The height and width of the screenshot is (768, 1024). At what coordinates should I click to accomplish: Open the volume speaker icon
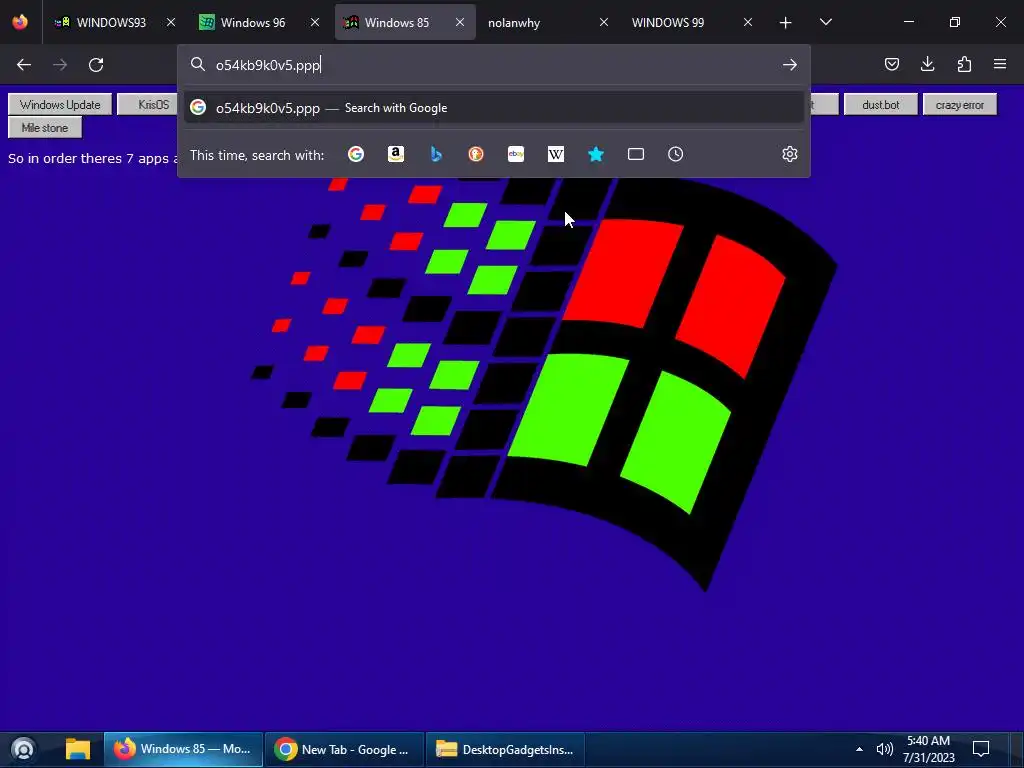pos(885,749)
